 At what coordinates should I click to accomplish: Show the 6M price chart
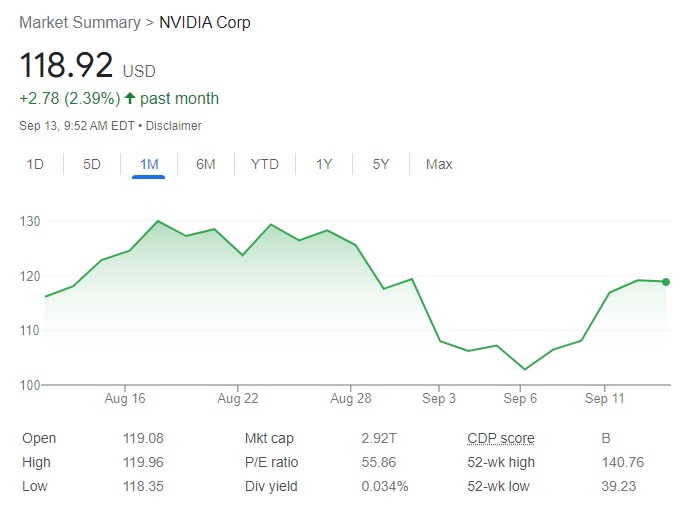pyautogui.click(x=205, y=164)
